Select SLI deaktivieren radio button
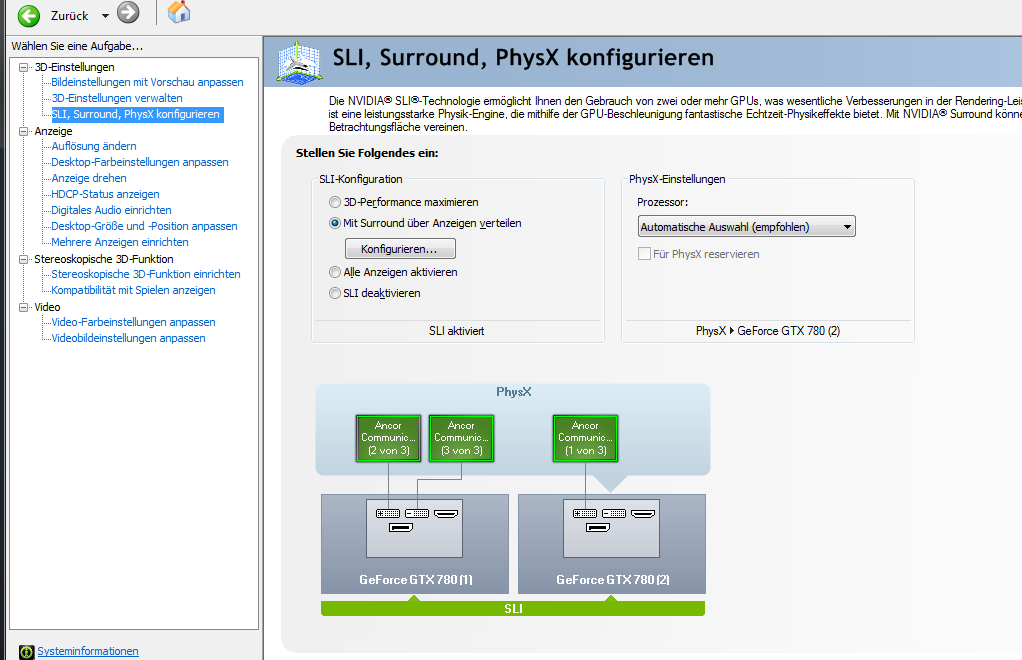Viewport: 1022px width, 660px height. 335,293
